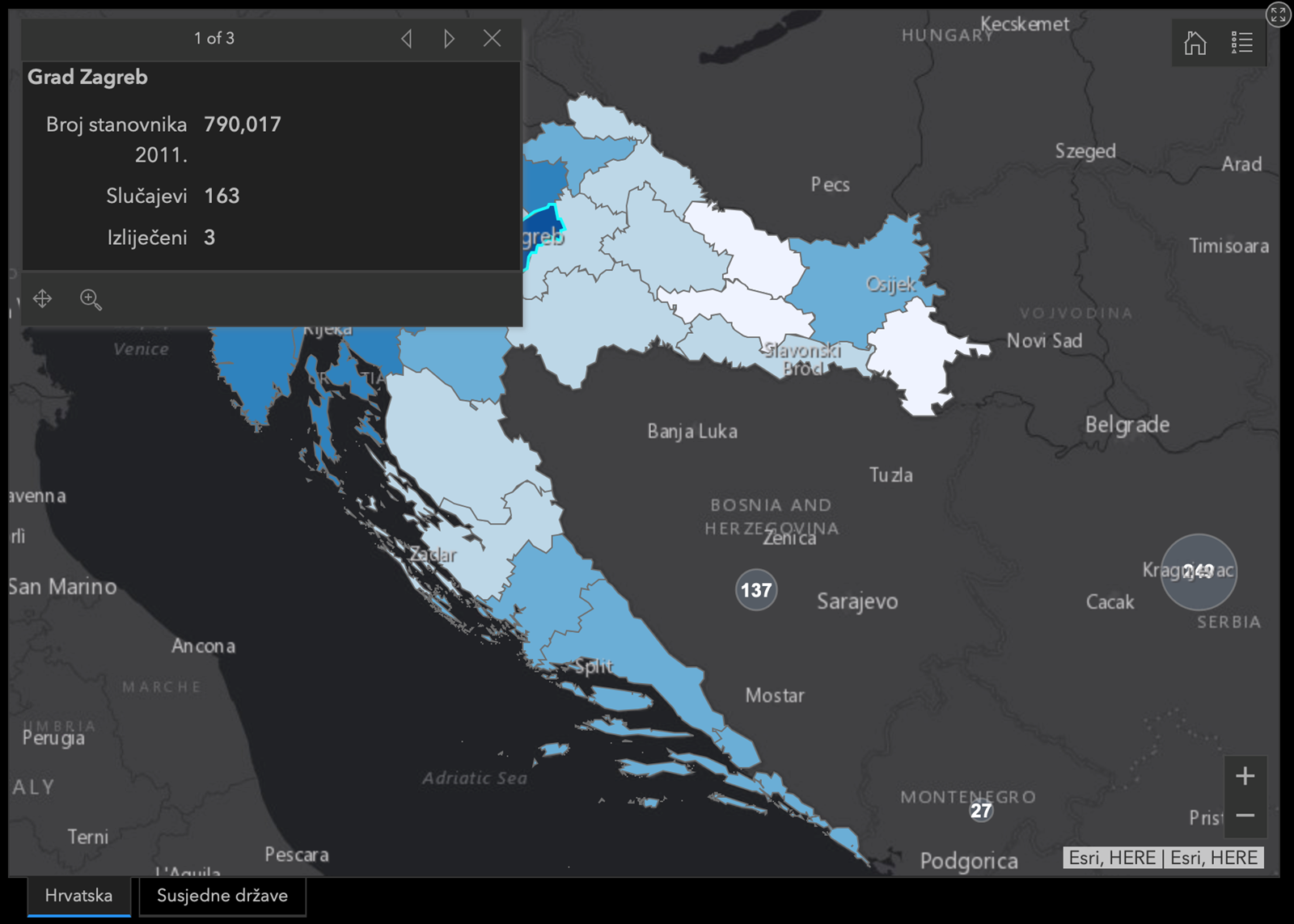This screenshot has height=924, width=1294.
Task: Zoom to Grad Zagreb feature icon
Action: (91, 300)
